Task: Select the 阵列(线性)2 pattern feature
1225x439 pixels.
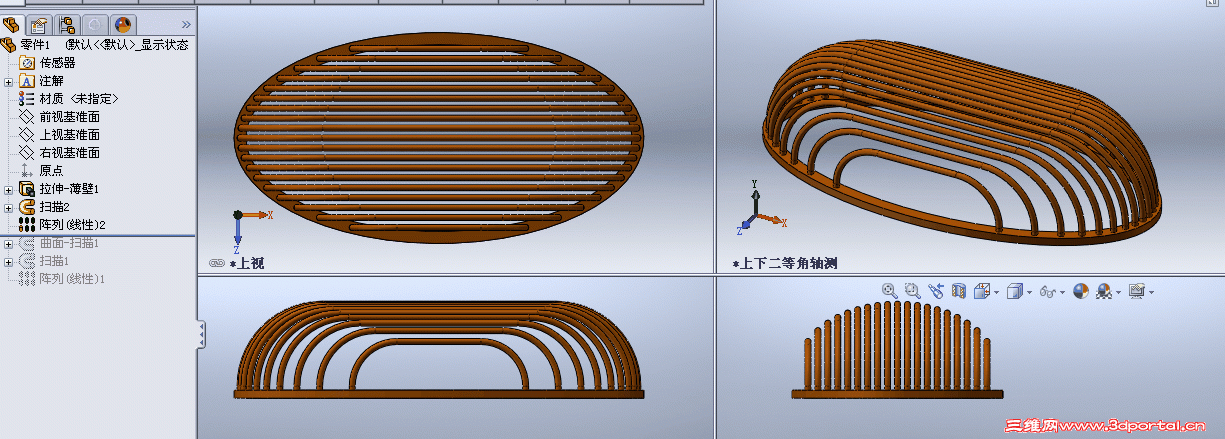Action: (x=72, y=225)
